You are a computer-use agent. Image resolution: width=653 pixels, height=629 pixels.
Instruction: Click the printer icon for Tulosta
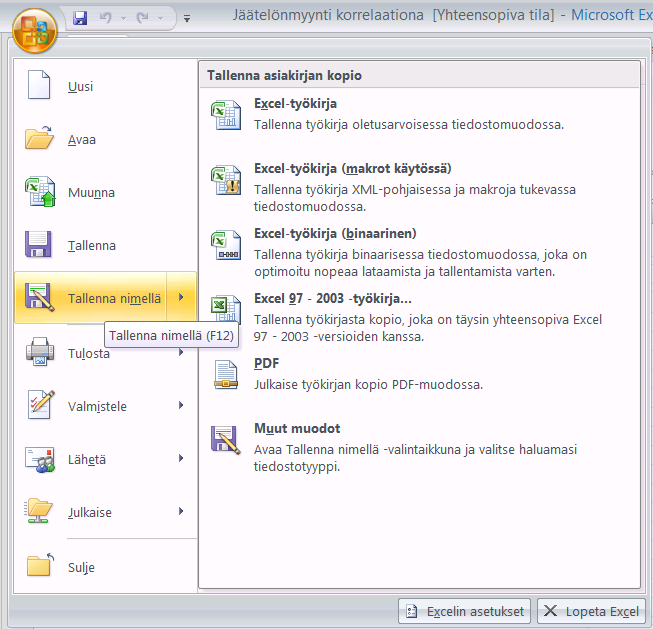coord(40,352)
